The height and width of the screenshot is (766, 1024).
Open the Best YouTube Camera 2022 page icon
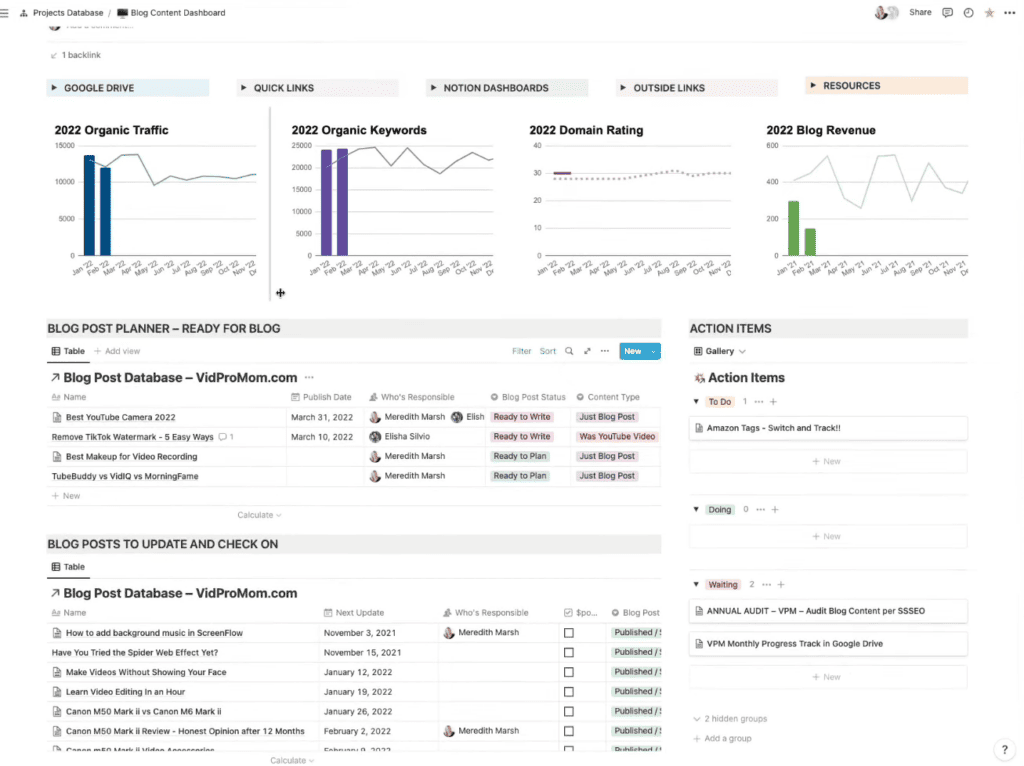57,417
